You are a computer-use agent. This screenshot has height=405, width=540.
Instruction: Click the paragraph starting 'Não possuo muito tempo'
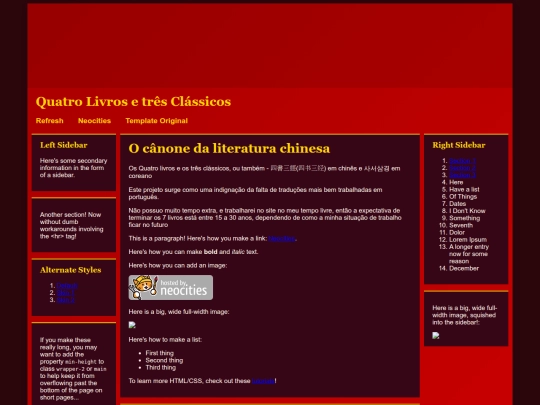(x=265, y=218)
